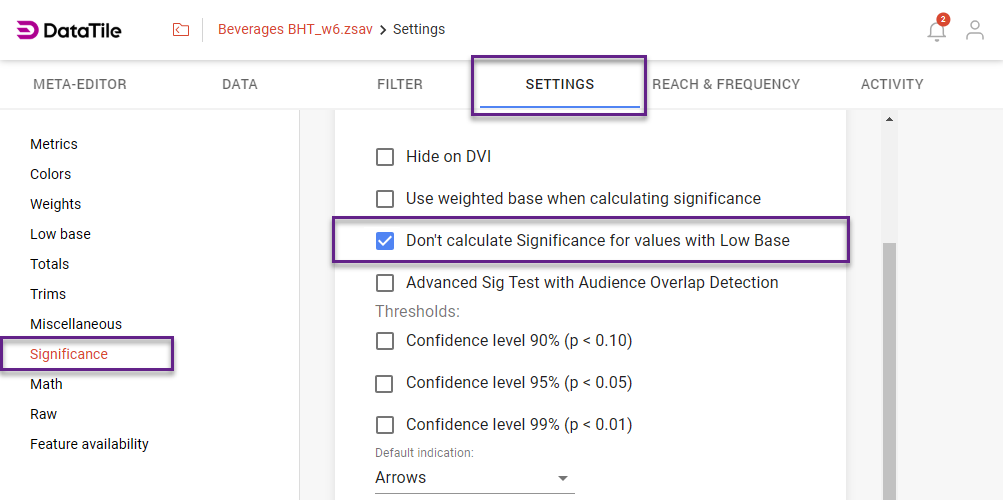Screen dimensions: 1003x500
Task: Toggle Use weighted base for significance
Action: click(385, 199)
